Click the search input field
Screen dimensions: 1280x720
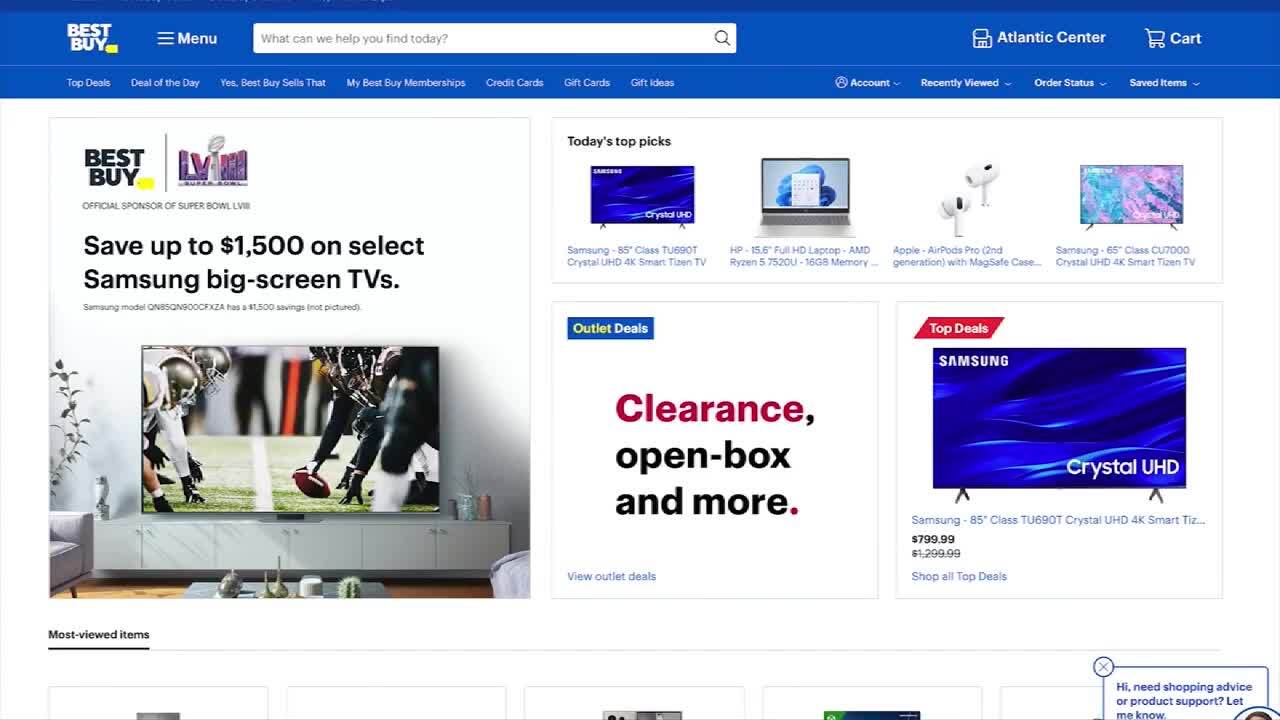coord(485,38)
